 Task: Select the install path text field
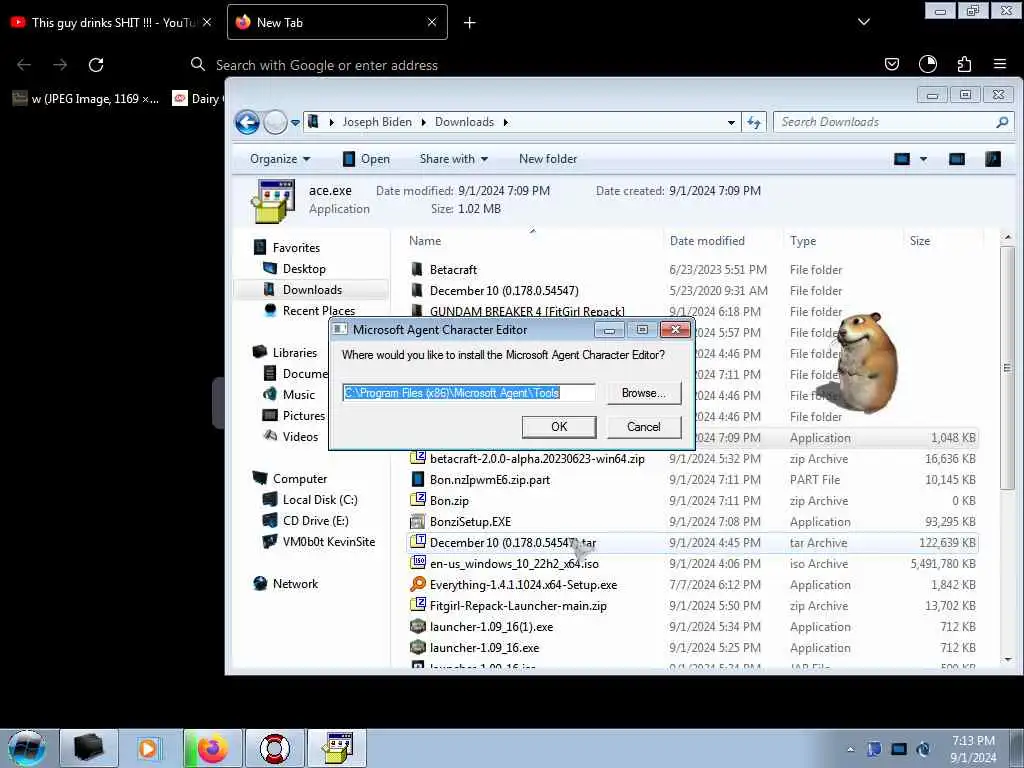pos(469,392)
